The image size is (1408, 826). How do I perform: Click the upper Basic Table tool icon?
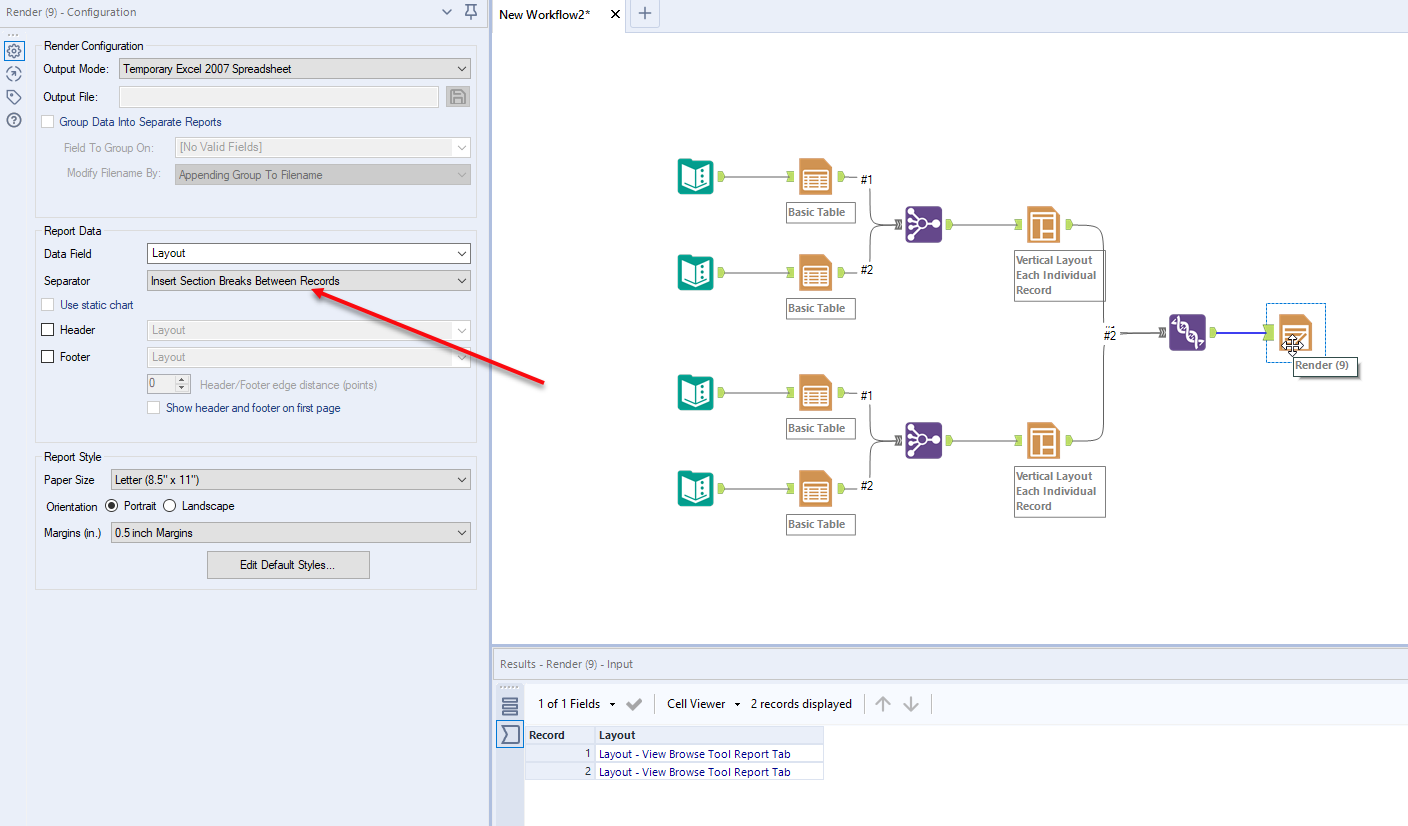point(815,176)
